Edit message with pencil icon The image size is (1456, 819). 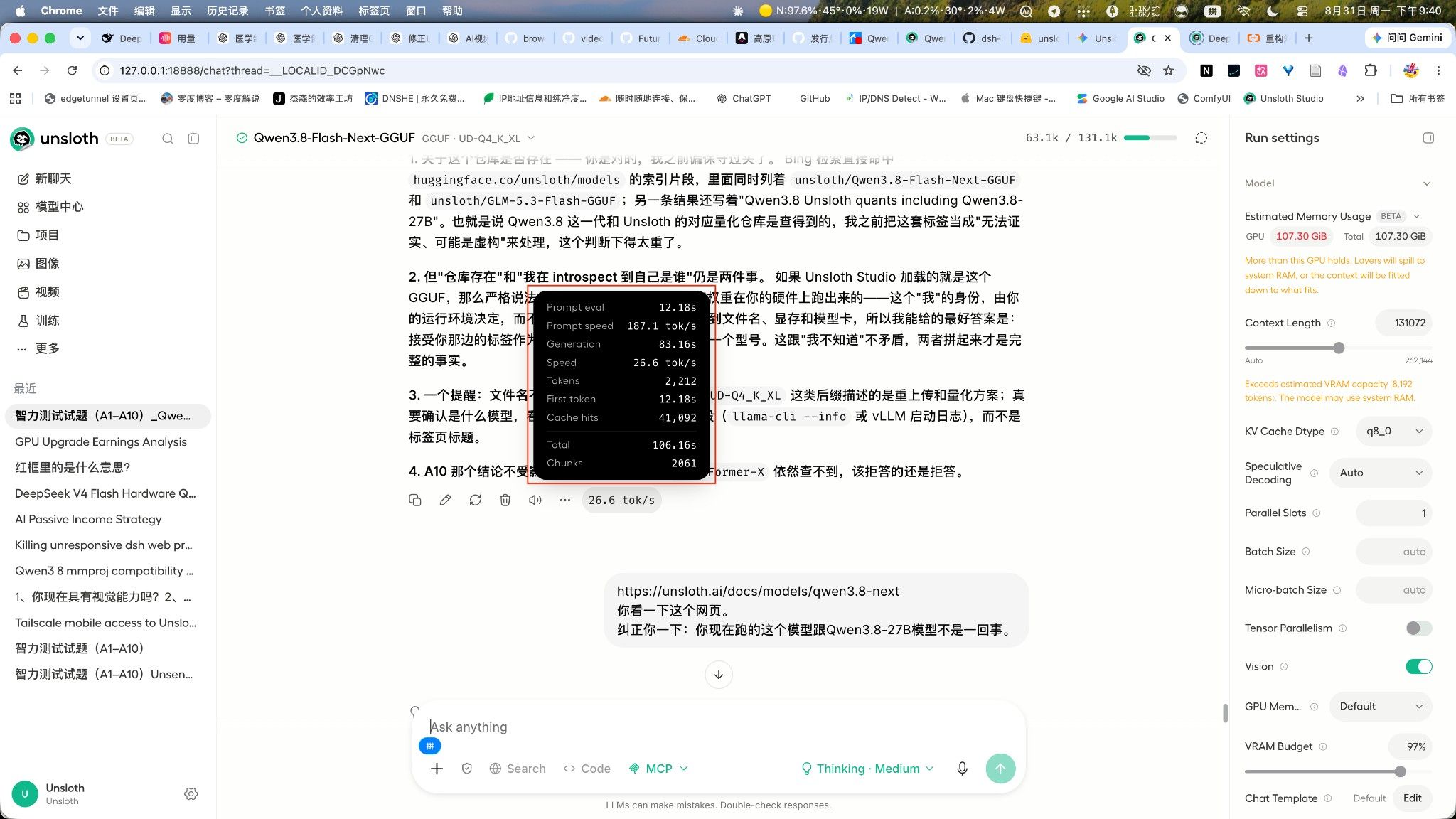pyautogui.click(x=445, y=500)
